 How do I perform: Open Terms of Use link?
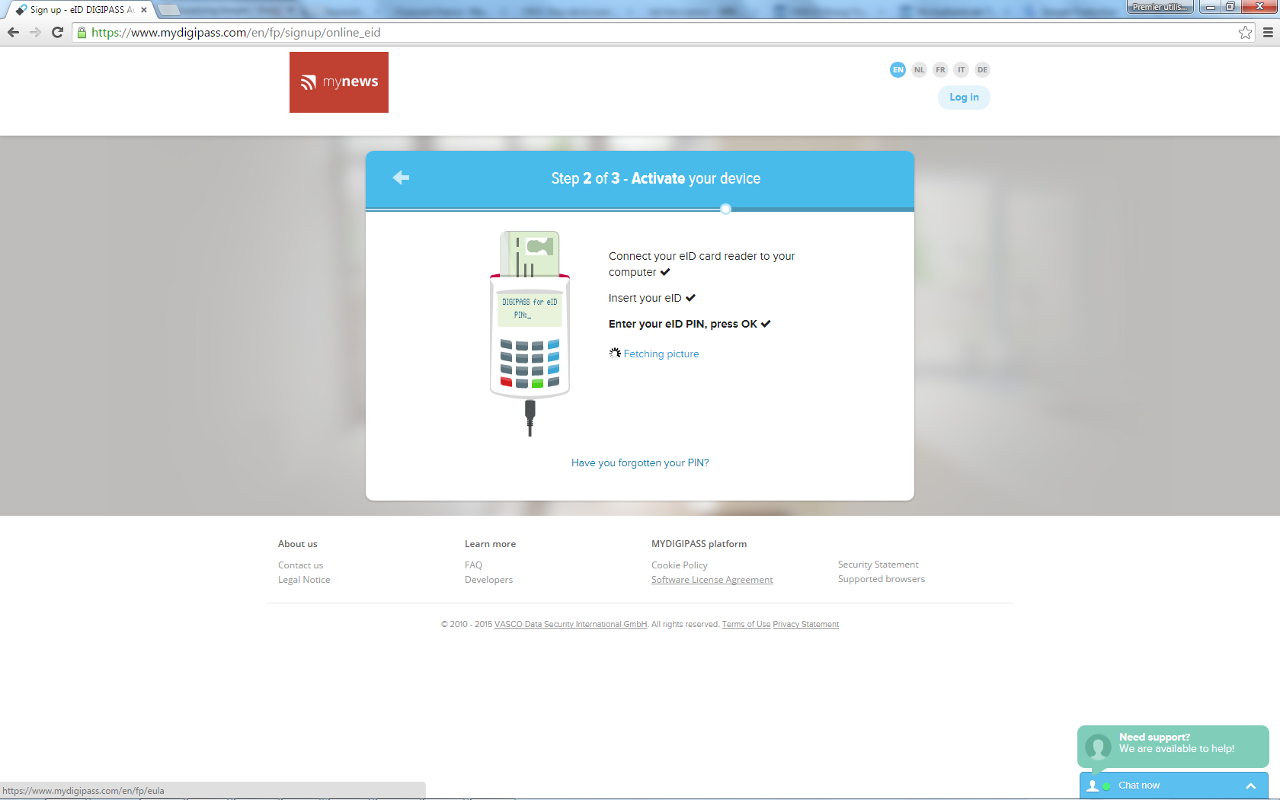click(746, 624)
